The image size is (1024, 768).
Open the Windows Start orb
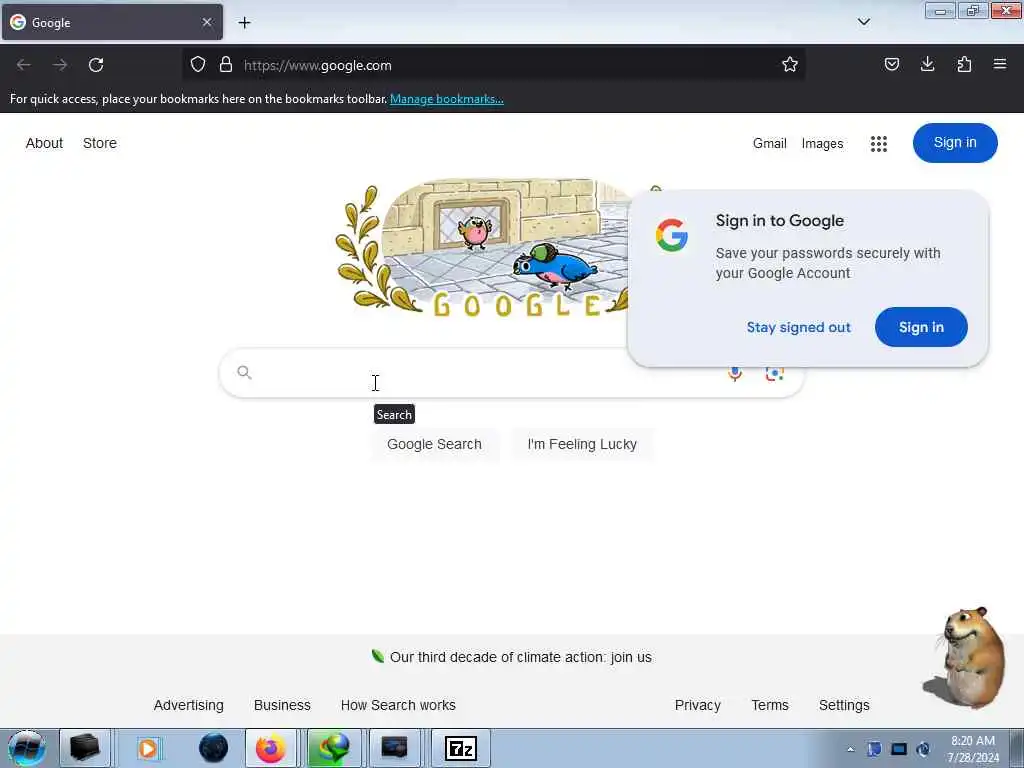27,748
